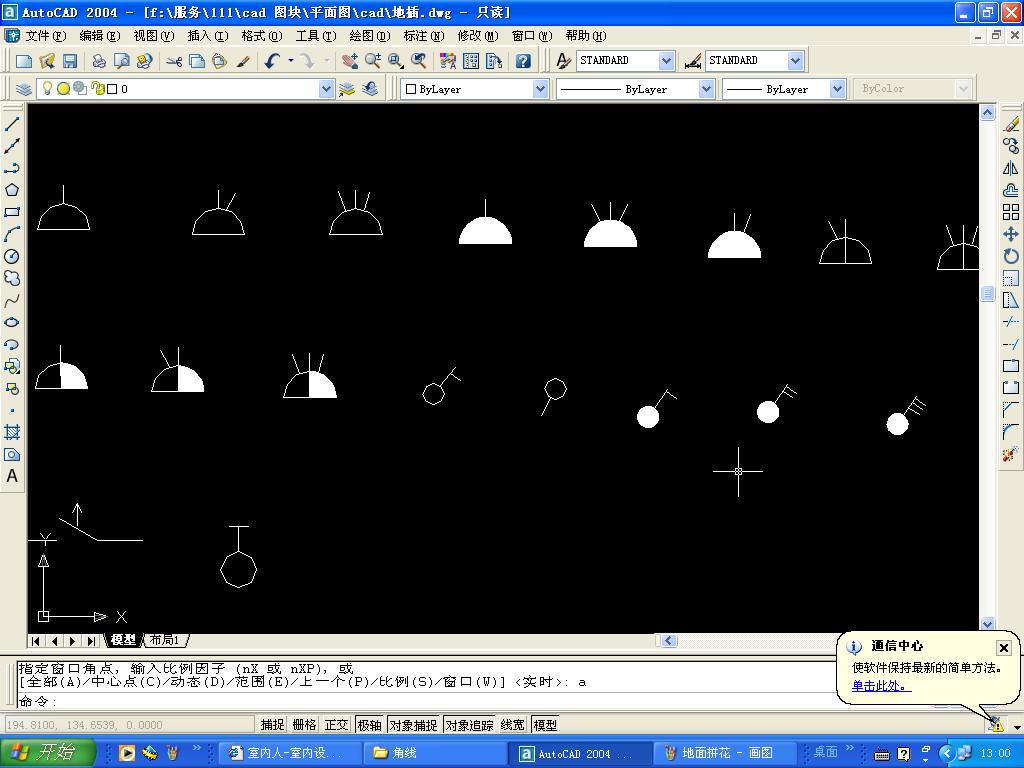Click the Zoom Previous icon
The height and width of the screenshot is (768, 1024).
[x=419, y=61]
